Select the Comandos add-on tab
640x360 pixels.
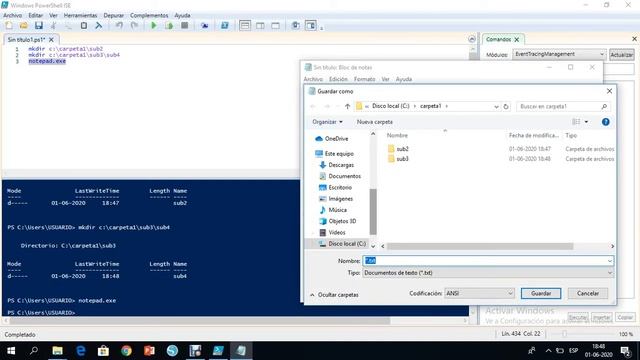point(499,39)
